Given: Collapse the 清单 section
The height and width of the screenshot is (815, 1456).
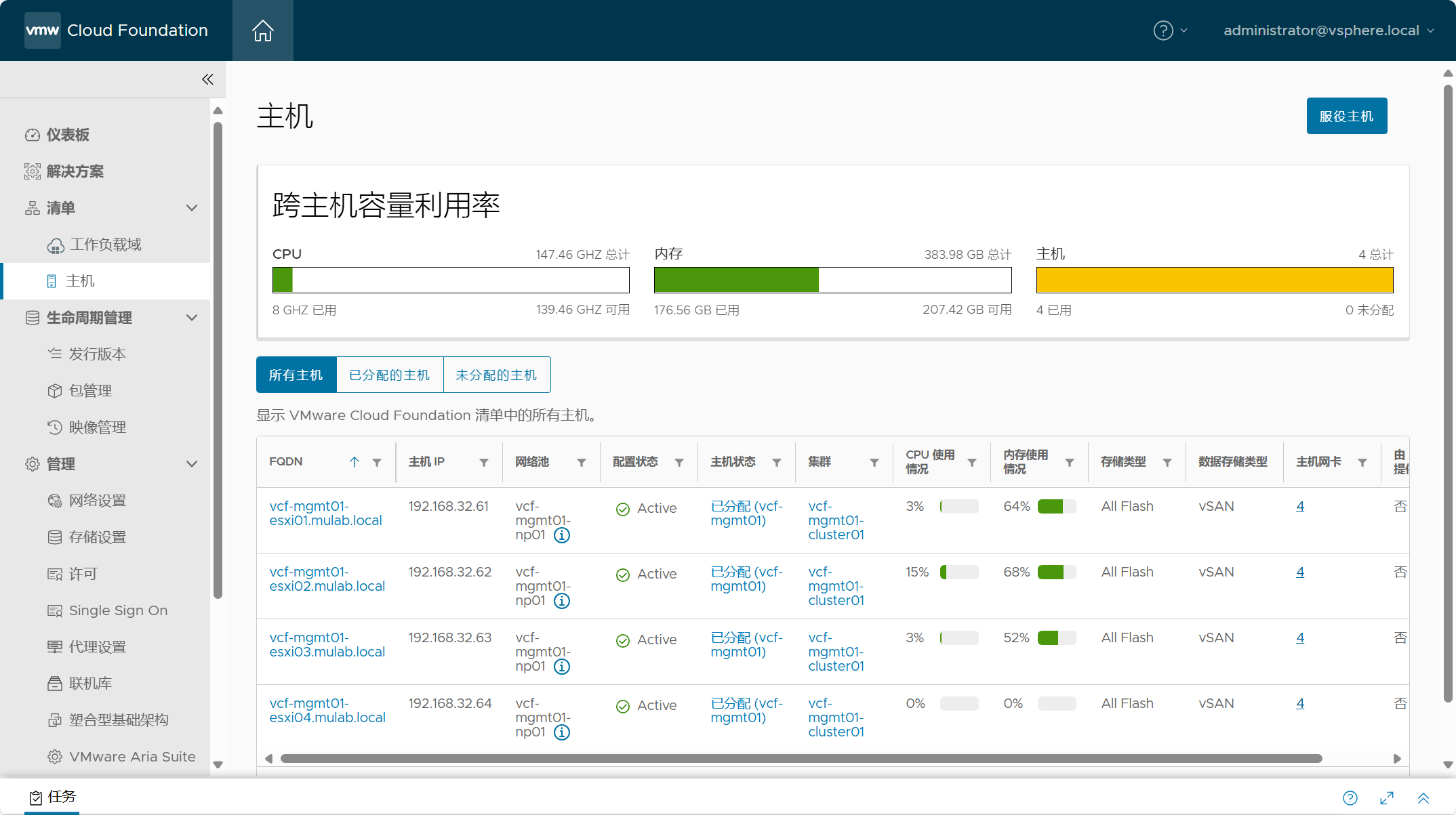Looking at the screenshot, I should coord(192,208).
